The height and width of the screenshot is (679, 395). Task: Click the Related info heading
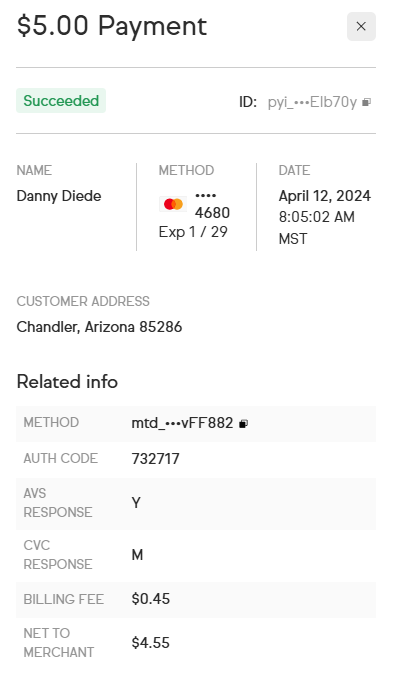(67, 382)
